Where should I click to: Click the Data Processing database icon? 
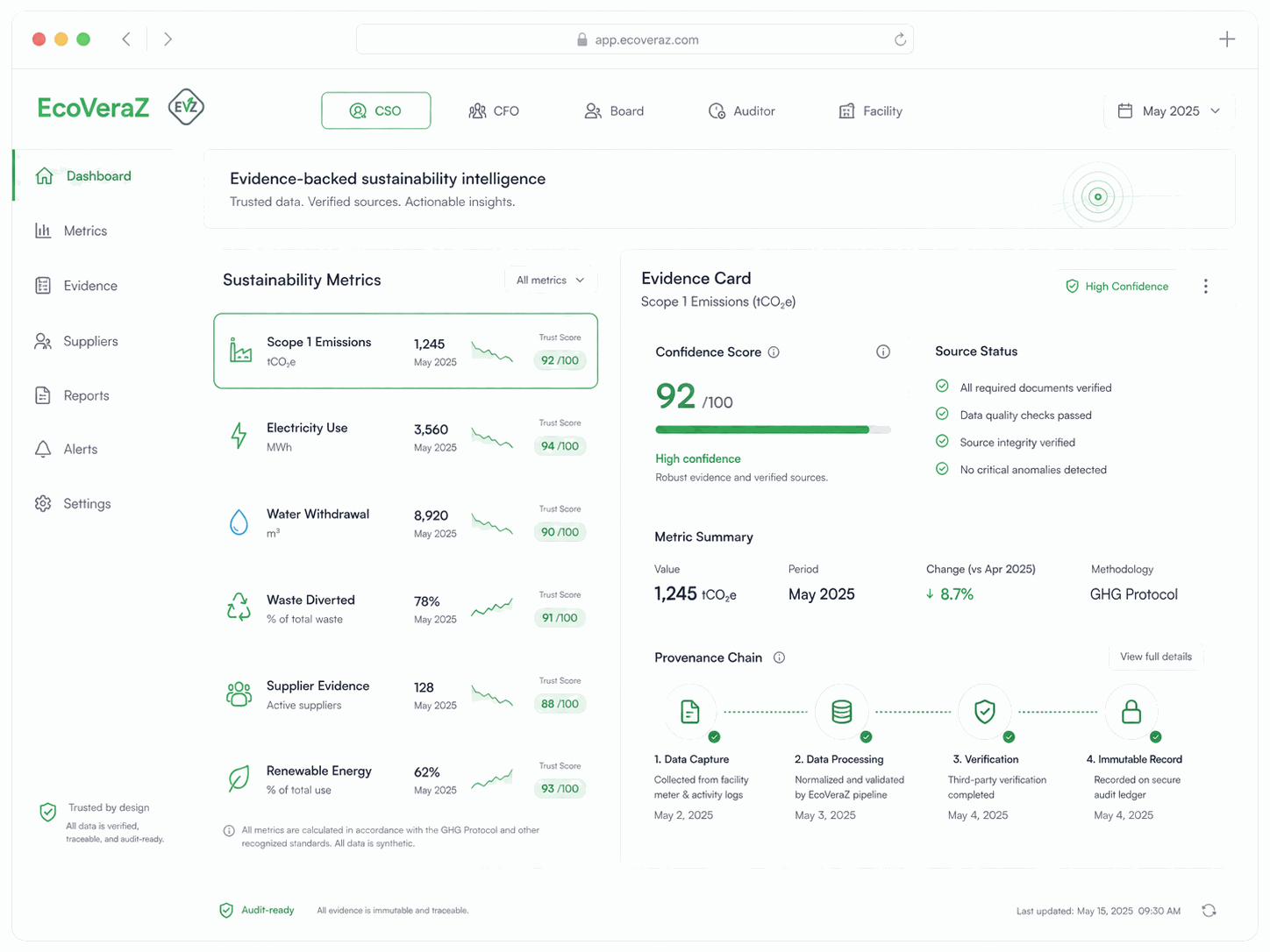pos(842,712)
